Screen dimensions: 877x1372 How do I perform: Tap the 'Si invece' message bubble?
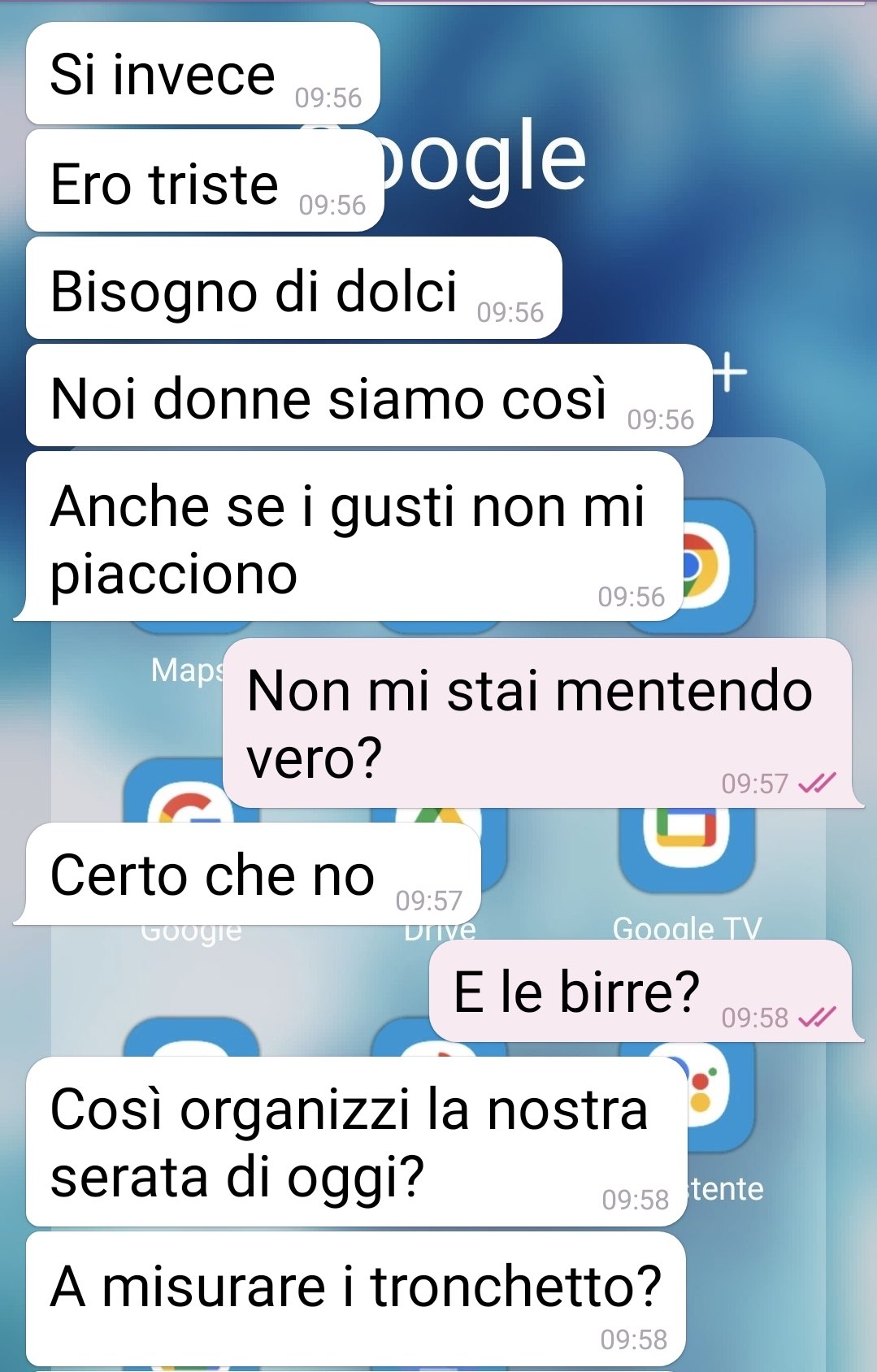[203, 73]
